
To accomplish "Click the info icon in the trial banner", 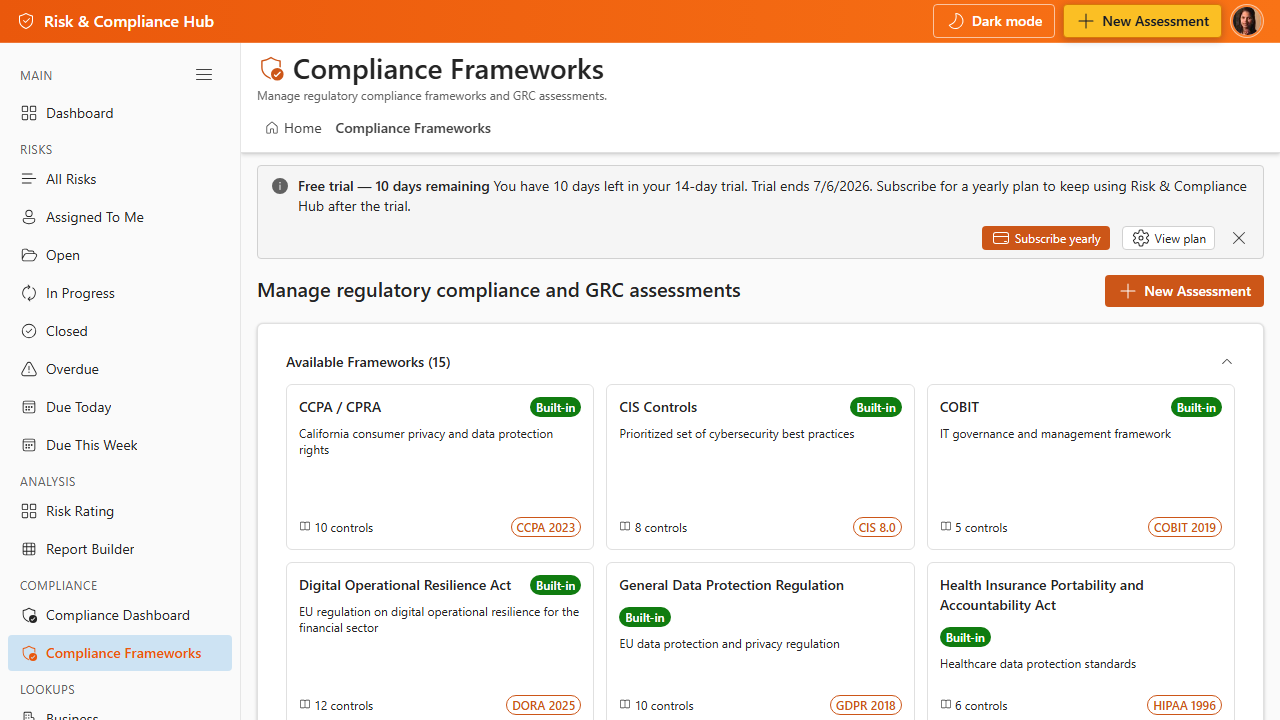I will 280,187.
